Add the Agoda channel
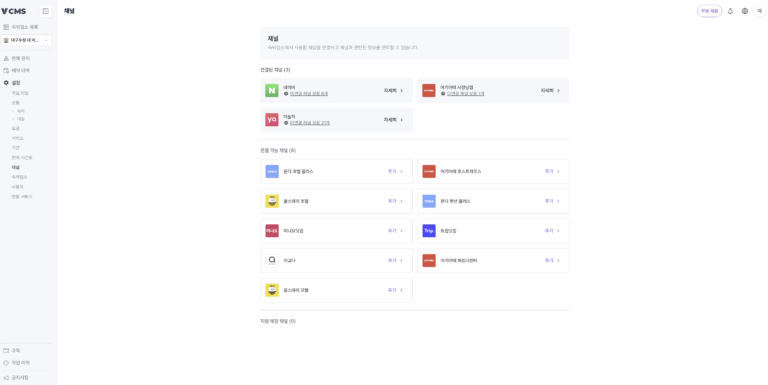This screenshot has width=768, height=385. coord(395,261)
